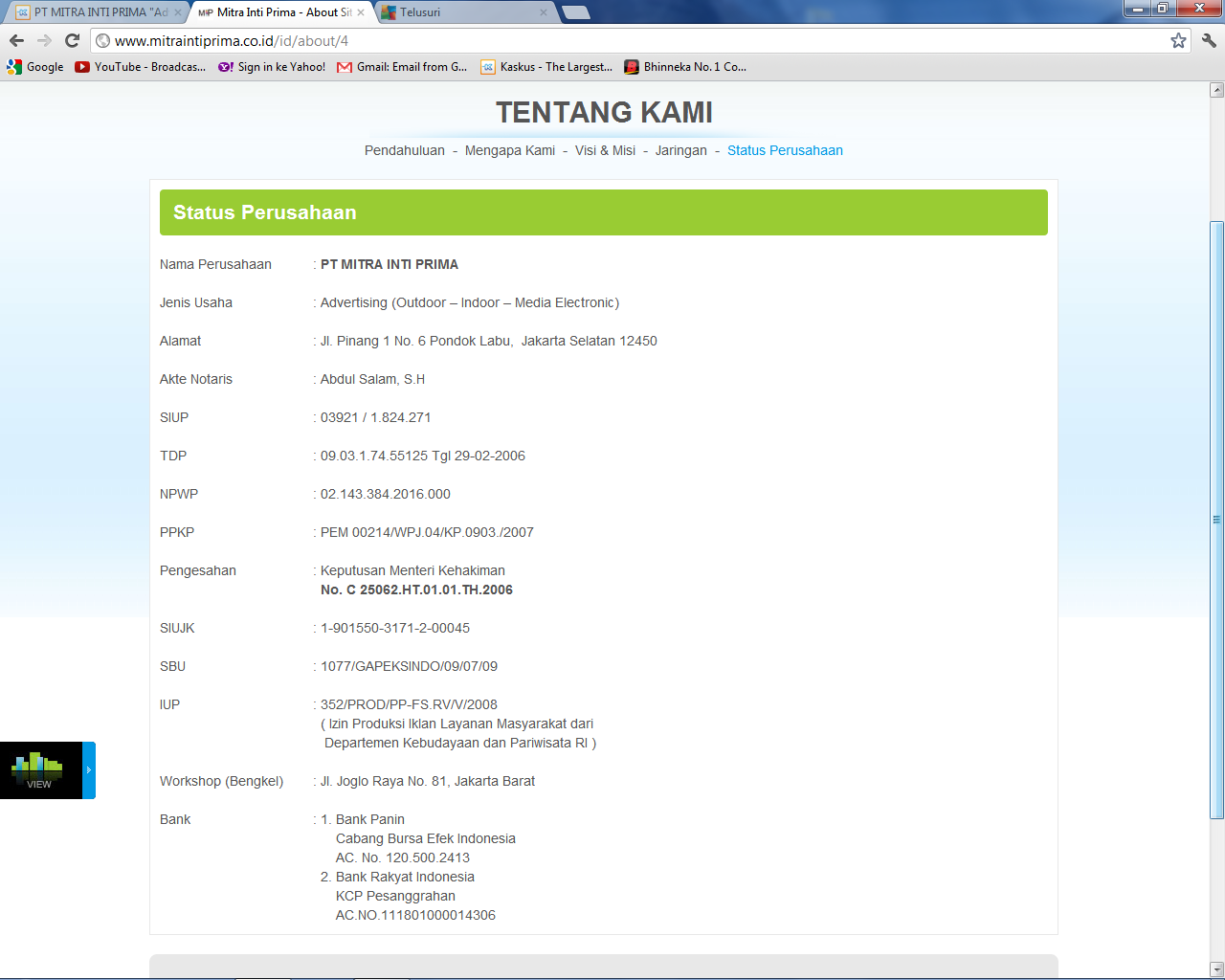Click the company name PT MITRA INTI PRIMA
This screenshot has width=1225, height=980.
pyautogui.click(x=390, y=264)
